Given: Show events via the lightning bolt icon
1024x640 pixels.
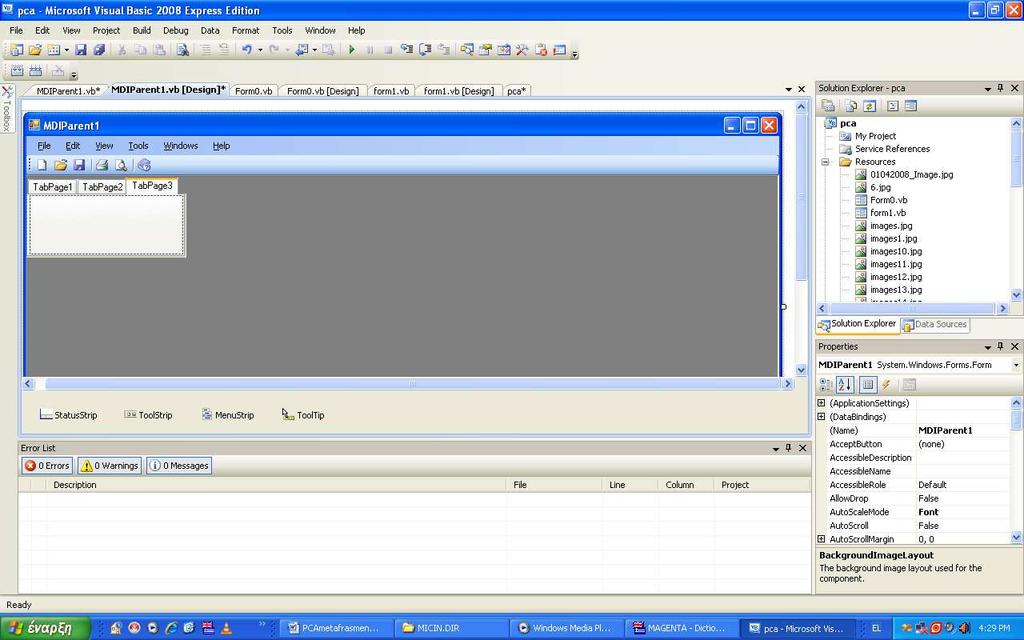Looking at the screenshot, I should point(886,385).
